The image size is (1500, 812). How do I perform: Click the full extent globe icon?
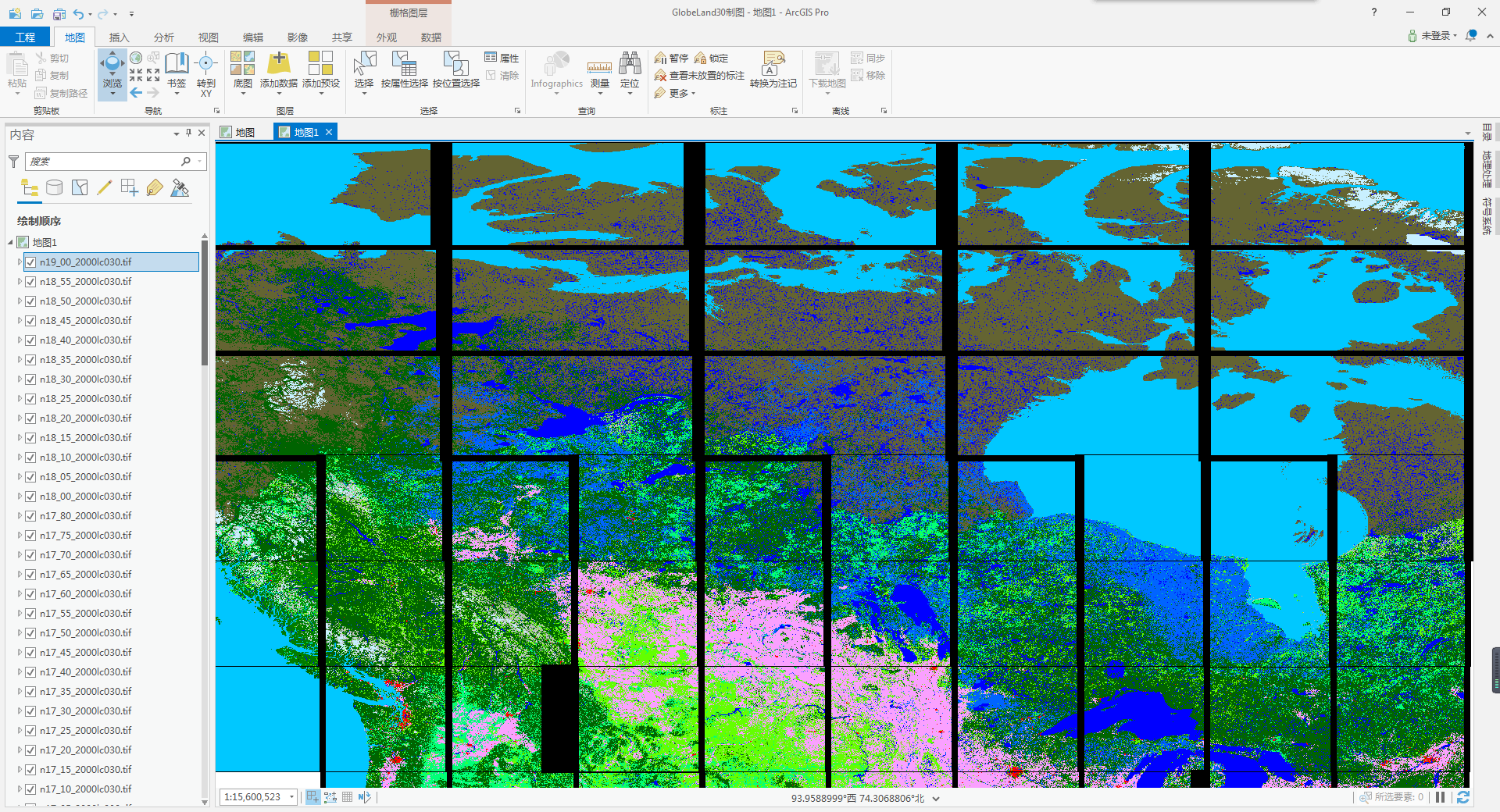click(136, 58)
